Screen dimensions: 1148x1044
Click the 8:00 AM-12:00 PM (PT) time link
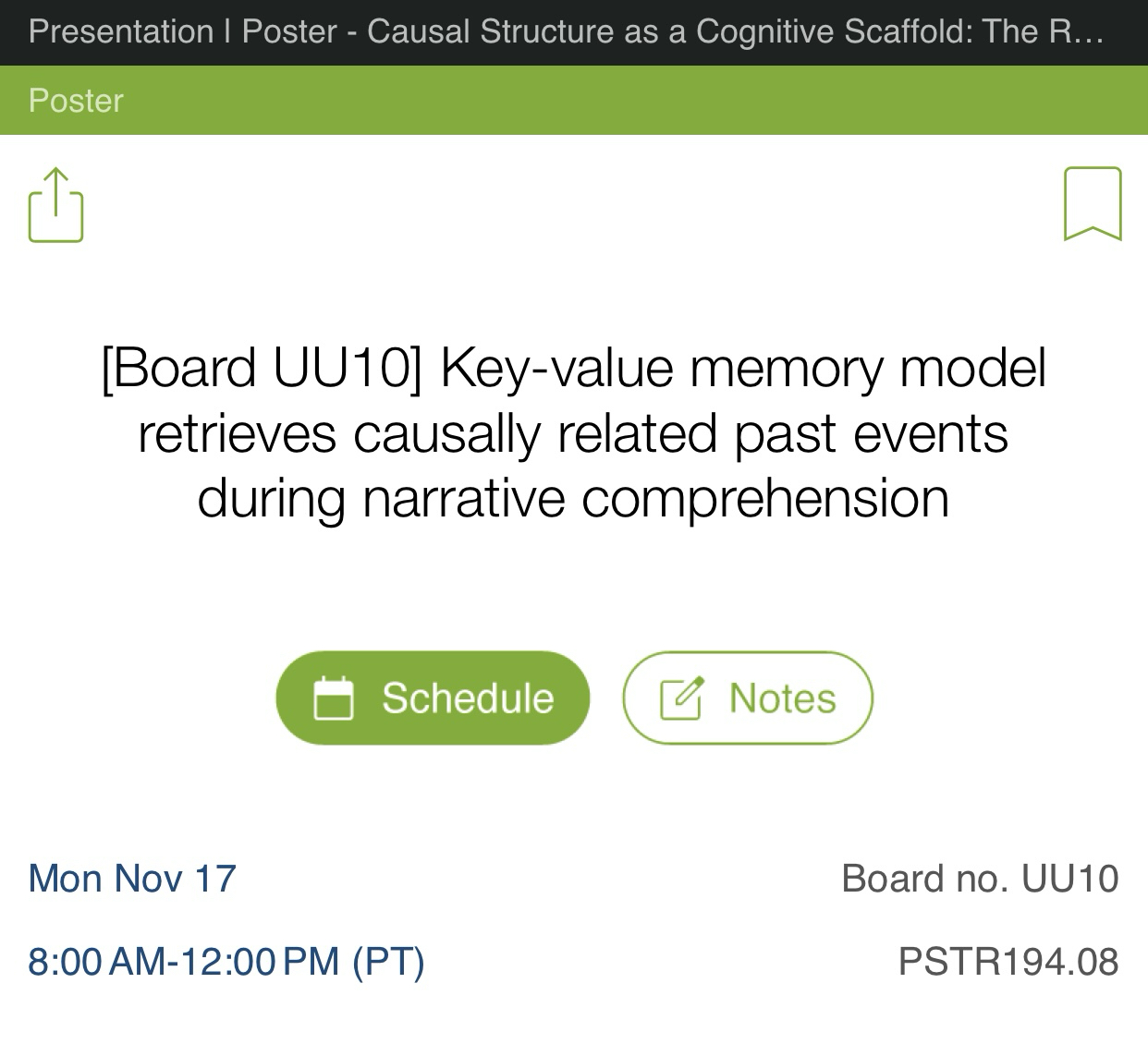tap(226, 962)
